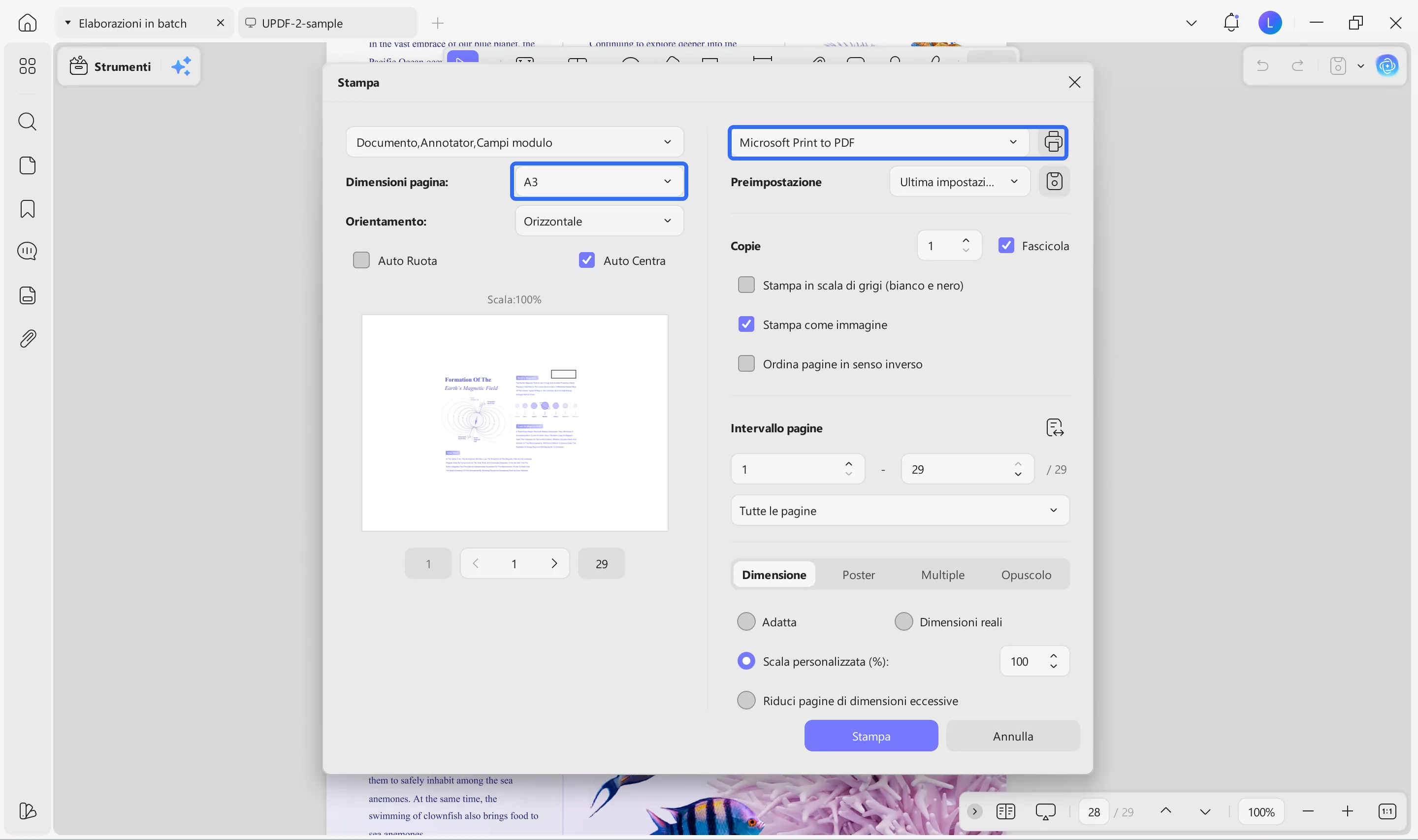Viewport: 1418px width, 840px height.
Task: Open the Orientamento Orizzontale dropdown
Action: click(599, 221)
